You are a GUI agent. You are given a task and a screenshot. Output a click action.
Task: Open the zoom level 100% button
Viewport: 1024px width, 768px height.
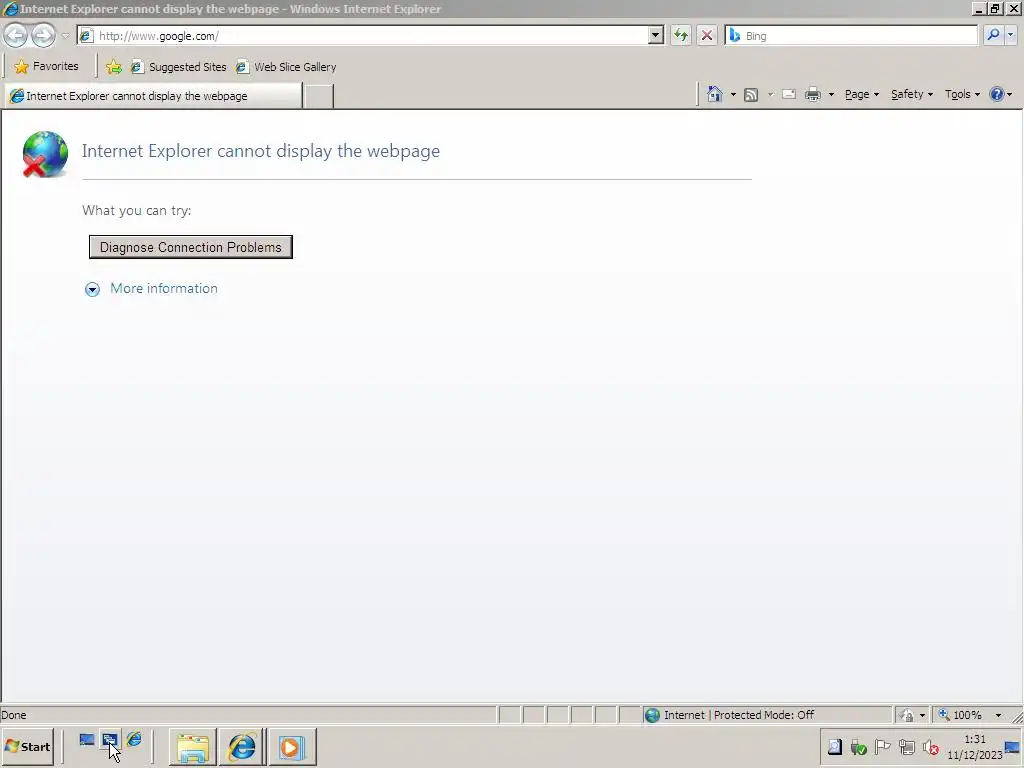click(x=960, y=715)
